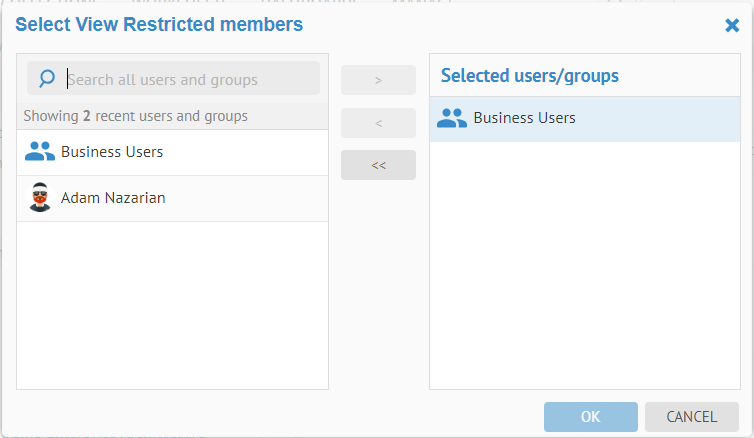Click the Showing 2 recent users label

pos(136,116)
